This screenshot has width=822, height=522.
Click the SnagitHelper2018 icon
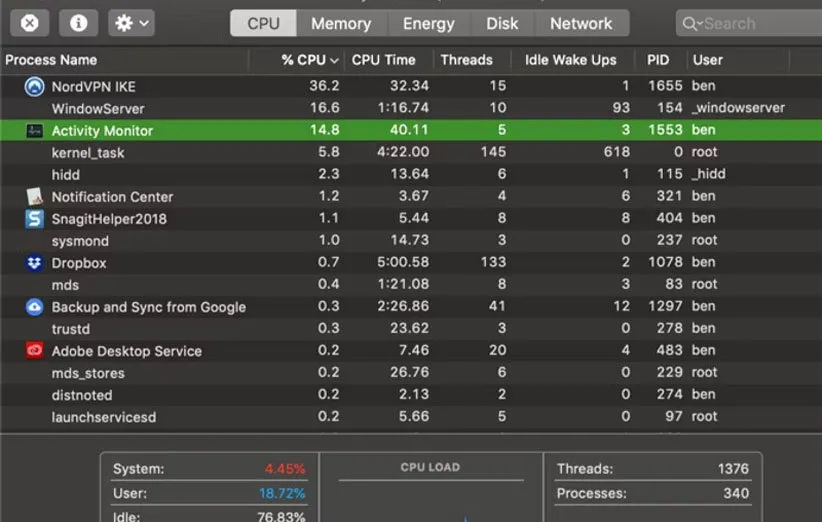tap(35, 219)
